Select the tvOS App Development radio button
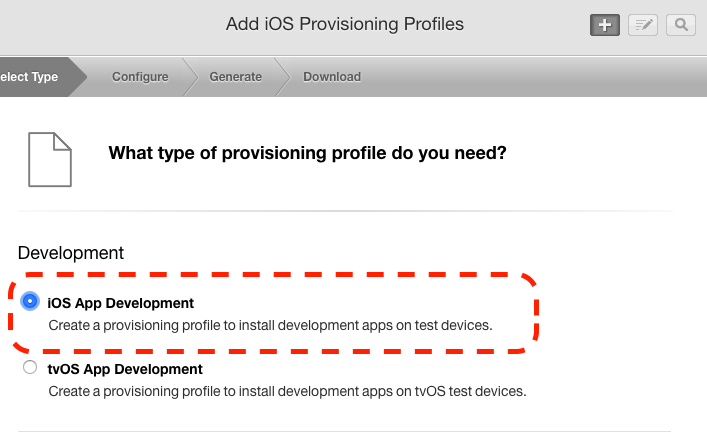This screenshot has height=439, width=707. pyautogui.click(x=30, y=367)
